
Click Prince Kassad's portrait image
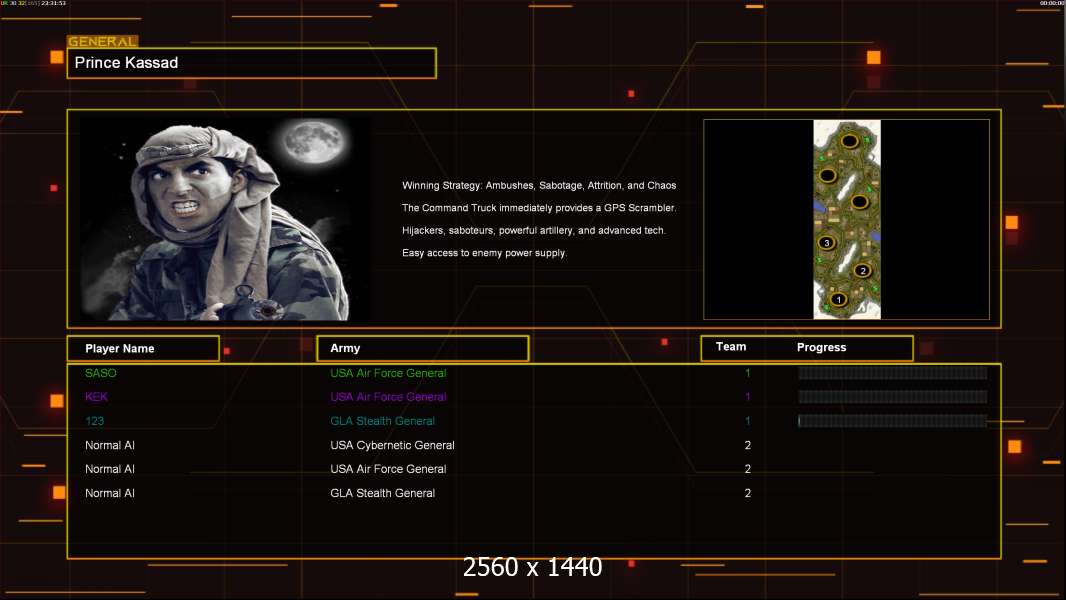[225, 218]
